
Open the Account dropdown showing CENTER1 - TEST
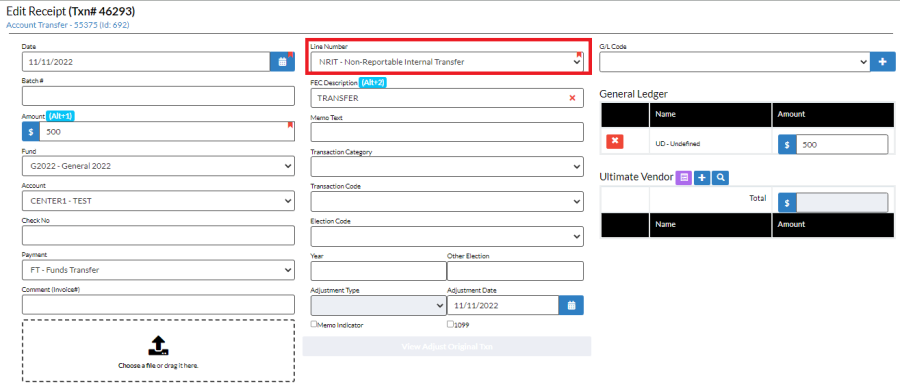[158, 201]
